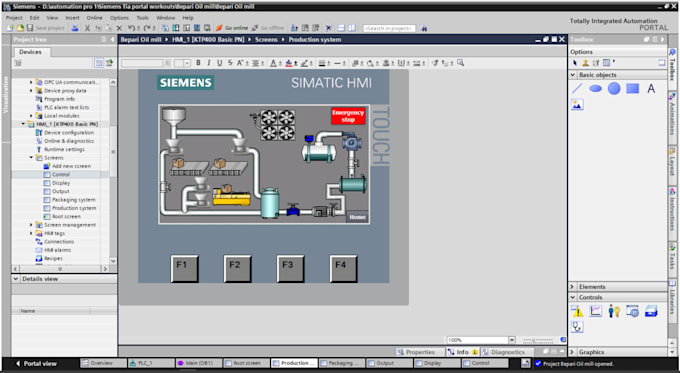
Task: Collapse the Basic objects section
Action: [x=572, y=75]
